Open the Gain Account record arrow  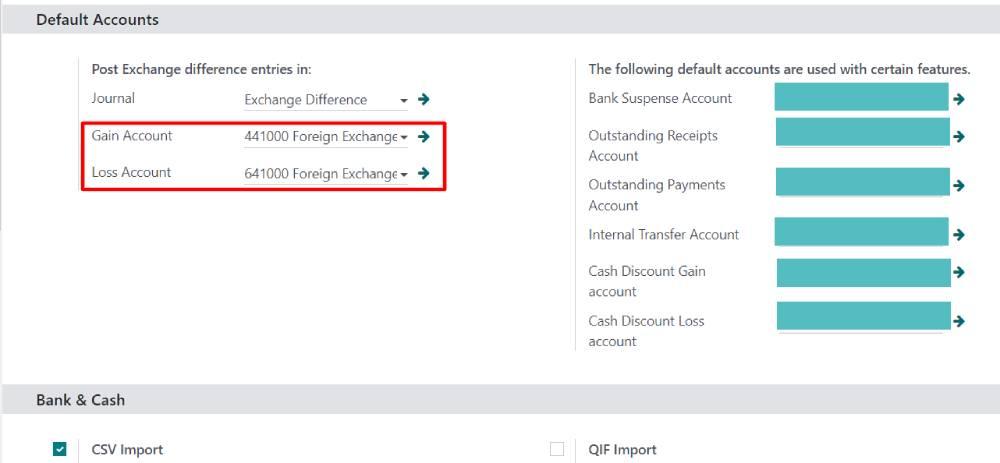pyautogui.click(x=423, y=136)
